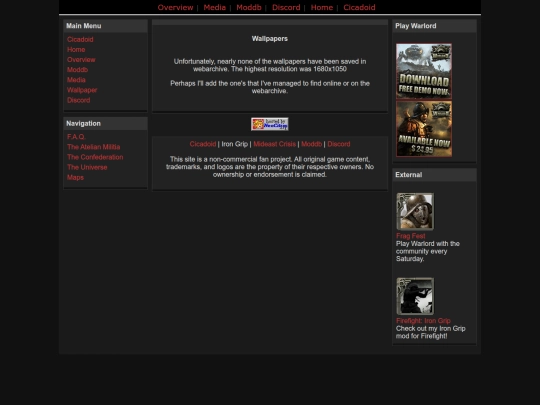Click the Hosted by Neocities badge
The width and height of the screenshot is (540, 405).
(270, 124)
